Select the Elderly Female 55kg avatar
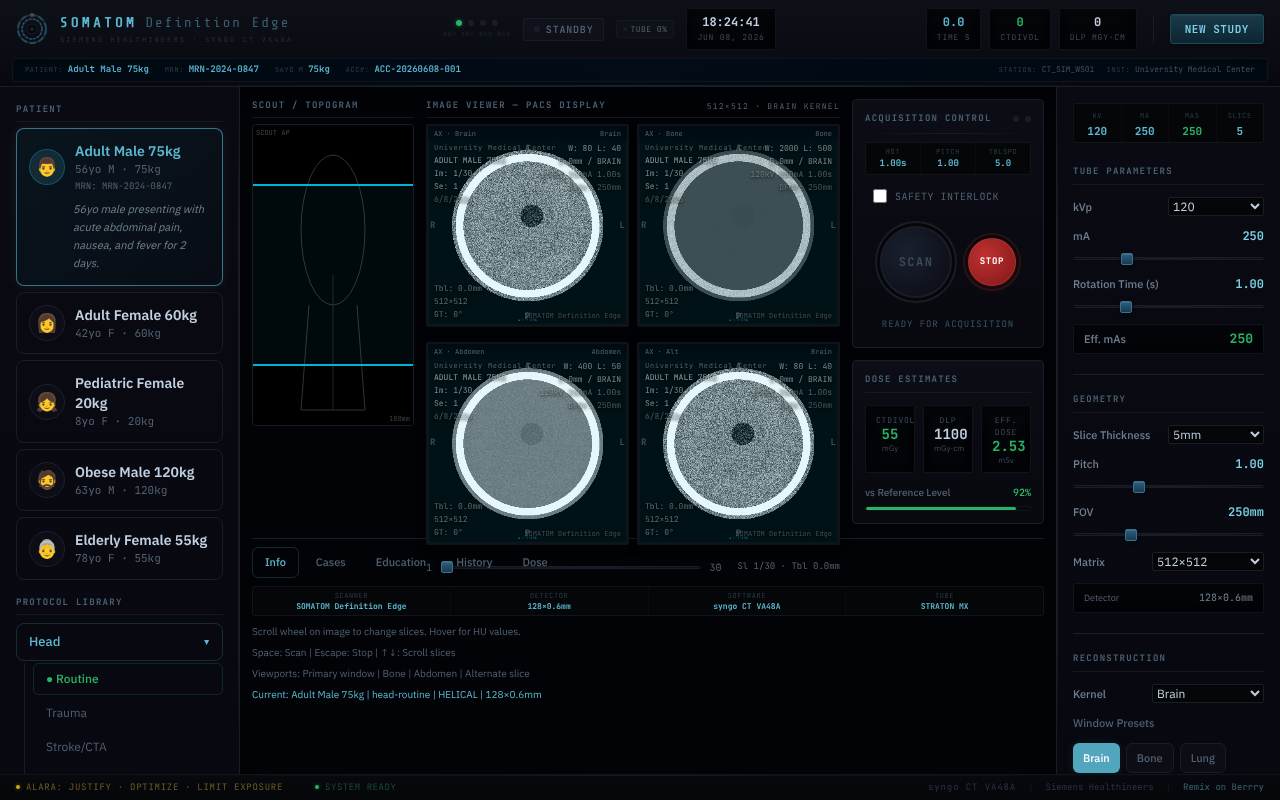Image resolution: width=1280 pixels, height=800 pixels. pos(47,548)
